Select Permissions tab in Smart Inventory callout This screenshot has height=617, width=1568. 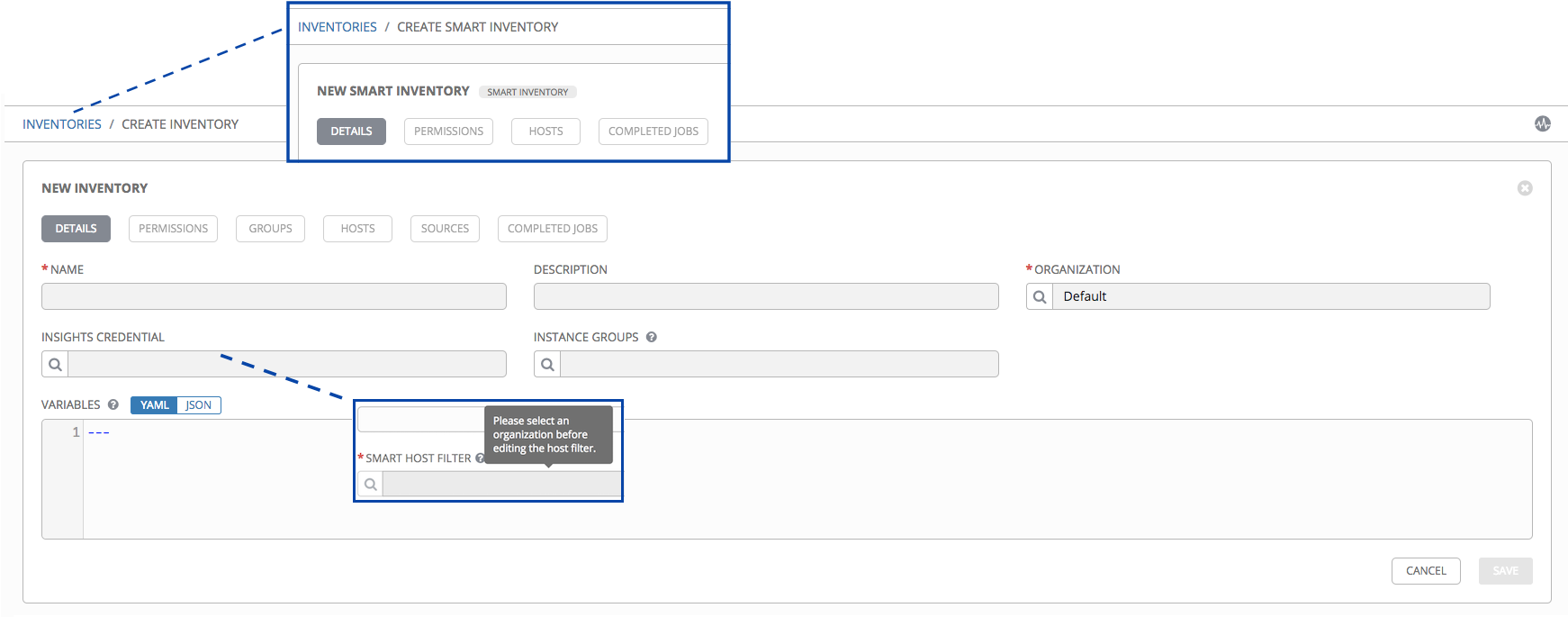tap(448, 132)
